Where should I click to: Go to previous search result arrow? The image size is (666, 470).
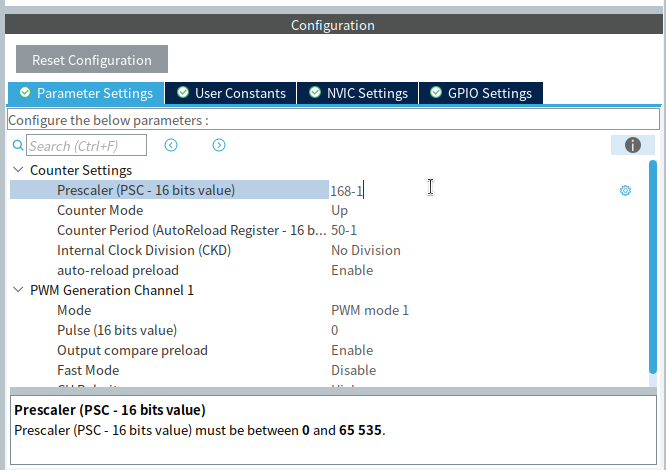171,145
